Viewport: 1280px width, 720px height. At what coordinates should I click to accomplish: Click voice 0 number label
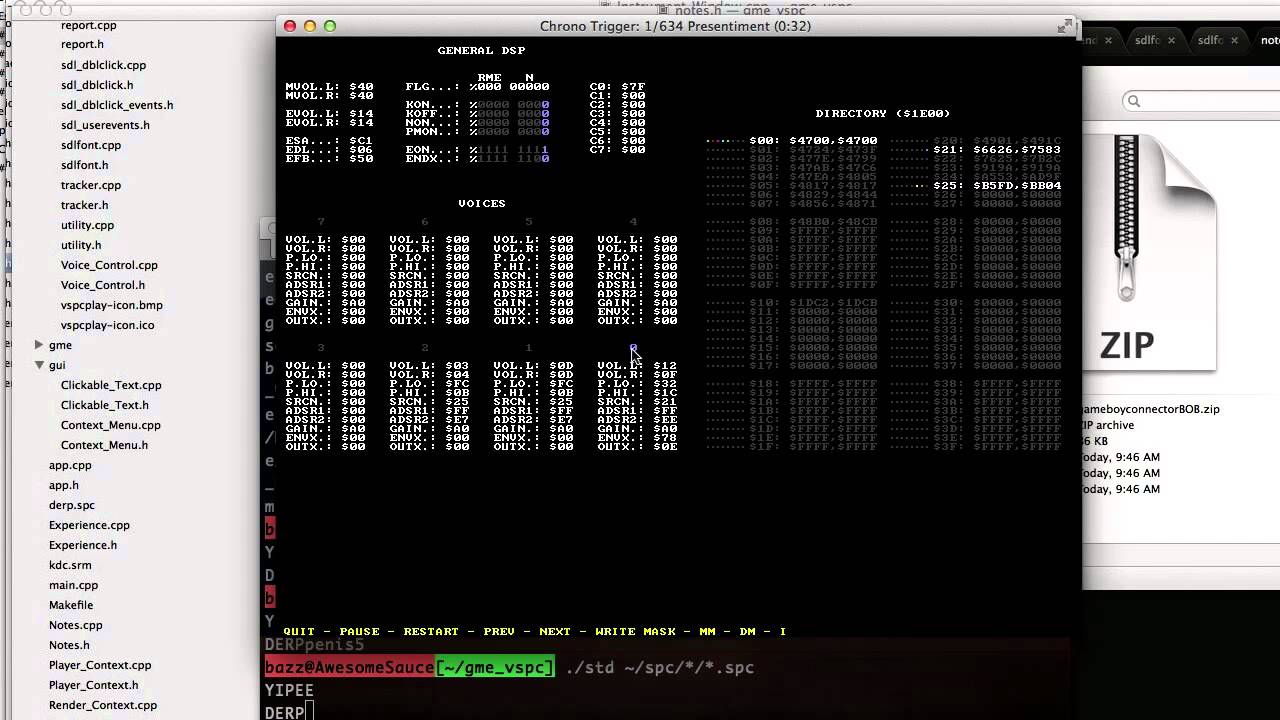click(x=633, y=348)
